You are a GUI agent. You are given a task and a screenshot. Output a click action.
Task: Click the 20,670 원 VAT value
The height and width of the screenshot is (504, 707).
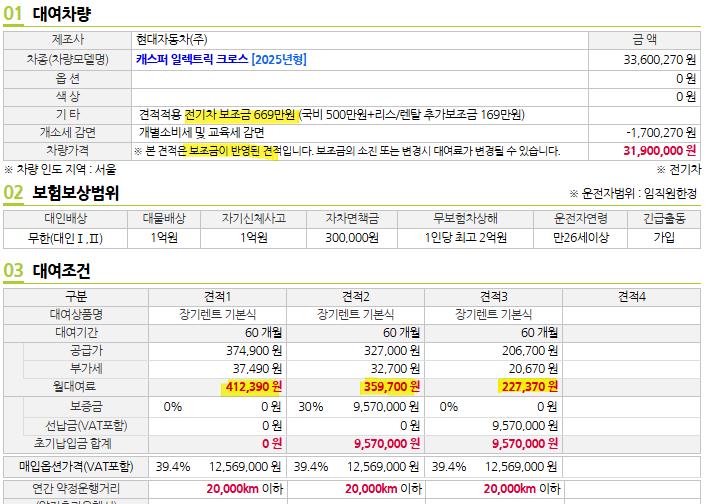[x=533, y=369]
